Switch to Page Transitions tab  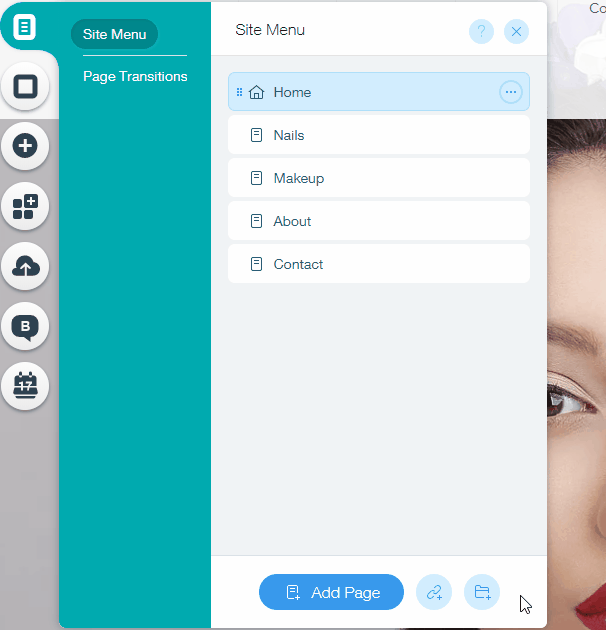coord(135,76)
